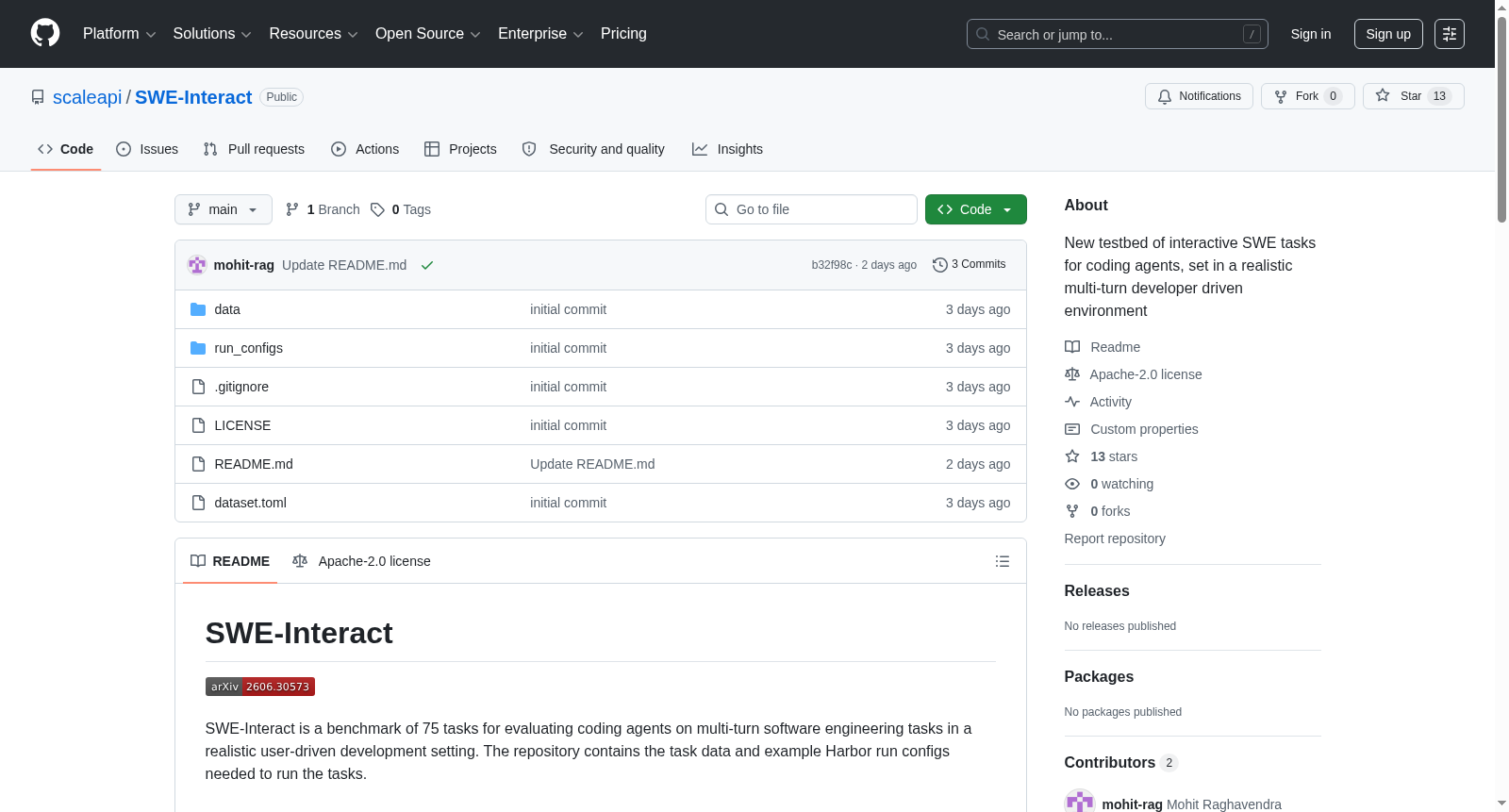The height and width of the screenshot is (812, 1509).
Task: Open the Releases heading link
Action: click(1097, 590)
